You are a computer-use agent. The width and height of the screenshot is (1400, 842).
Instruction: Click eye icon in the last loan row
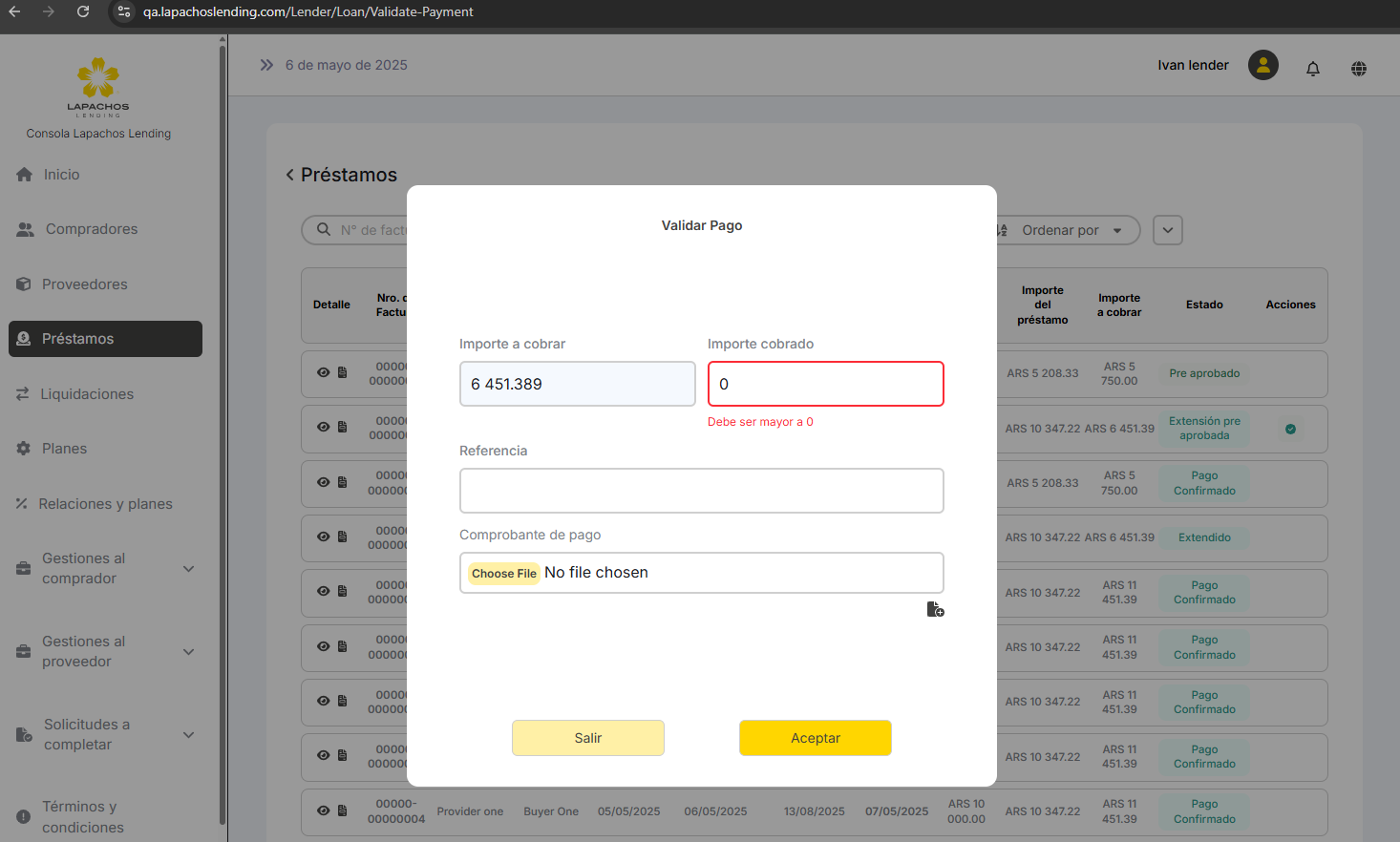[x=324, y=810]
